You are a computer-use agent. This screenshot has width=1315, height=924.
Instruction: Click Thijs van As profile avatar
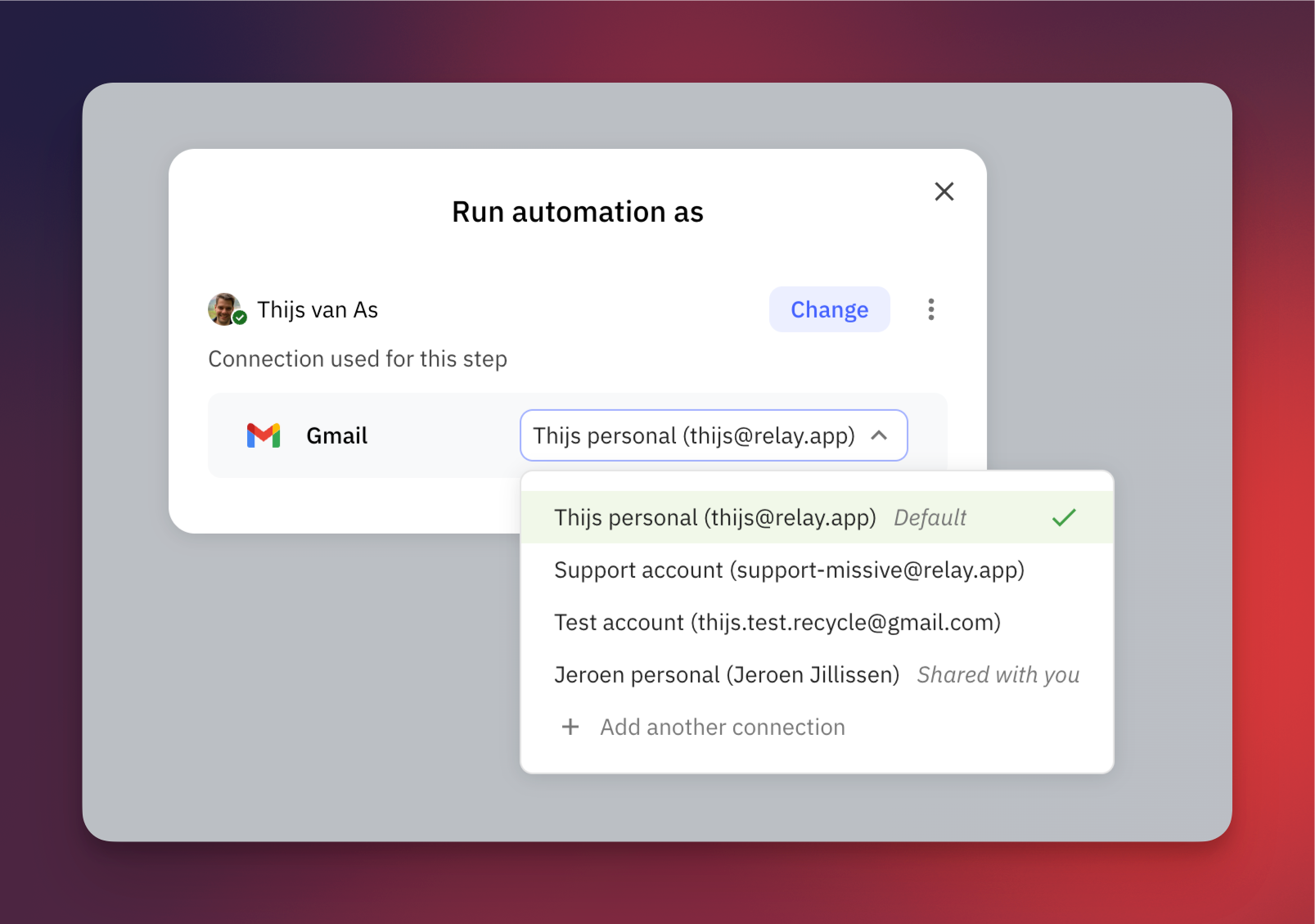click(x=227, y=309)
